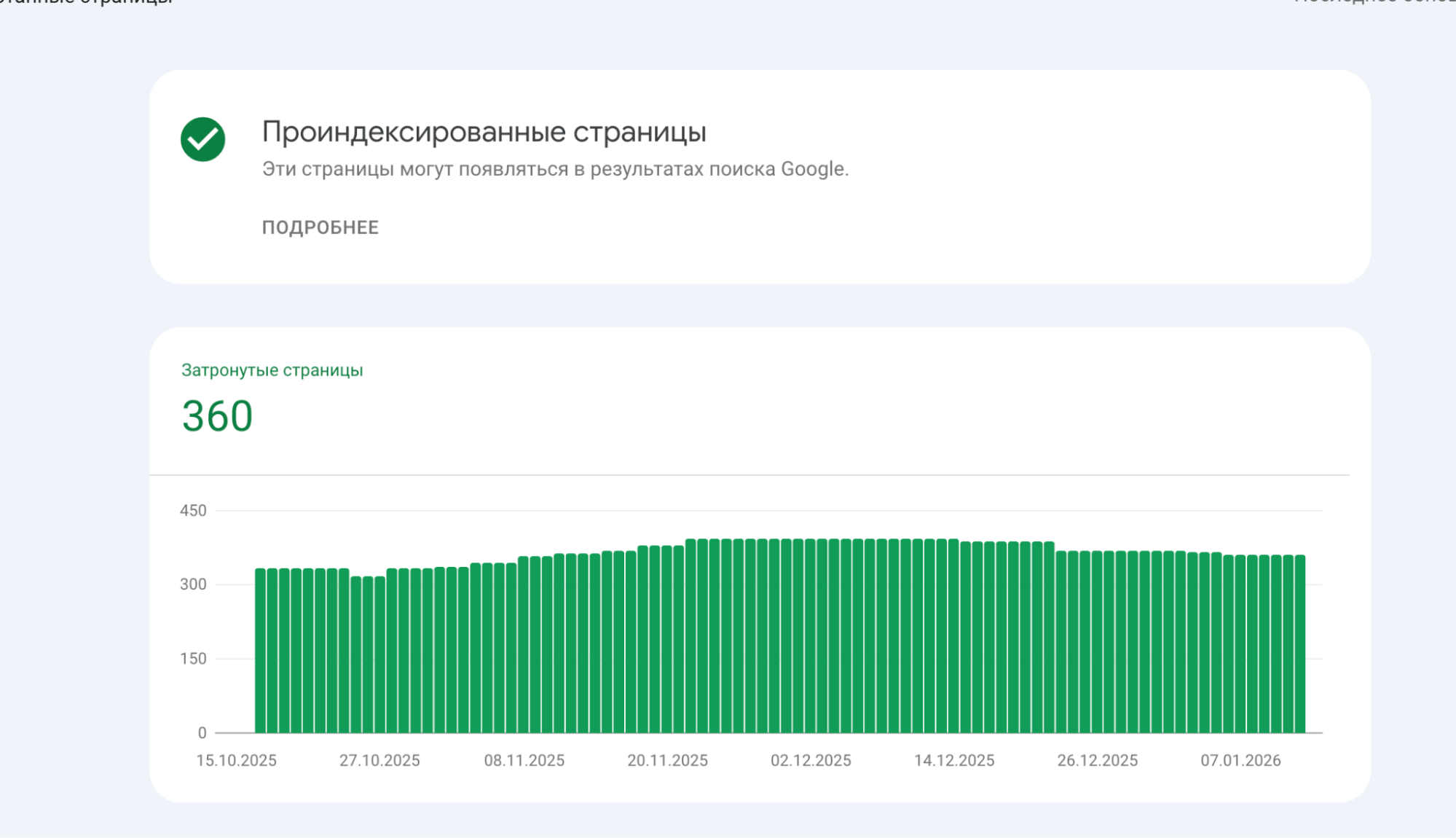This screenshot has width=1456, height=838.
Task: Click the 360 affected pages count
Action: click(217, 416)
